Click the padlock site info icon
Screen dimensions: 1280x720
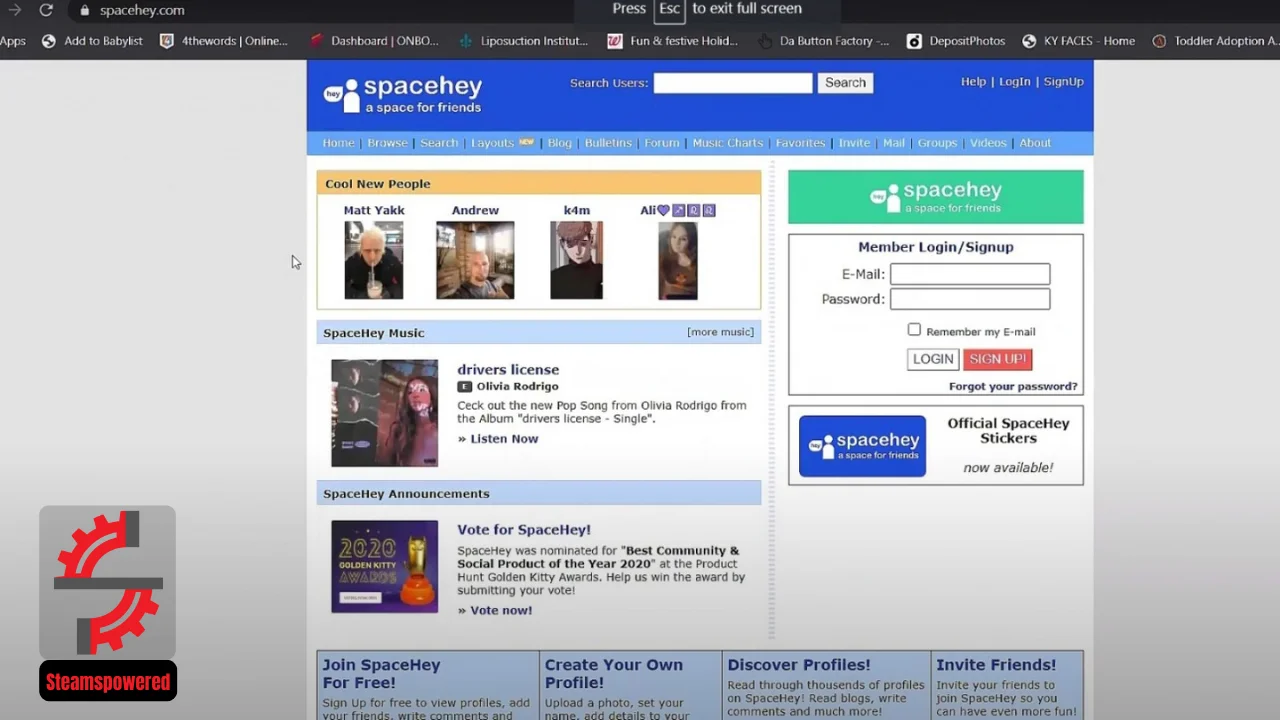click(x=84, y=10)
